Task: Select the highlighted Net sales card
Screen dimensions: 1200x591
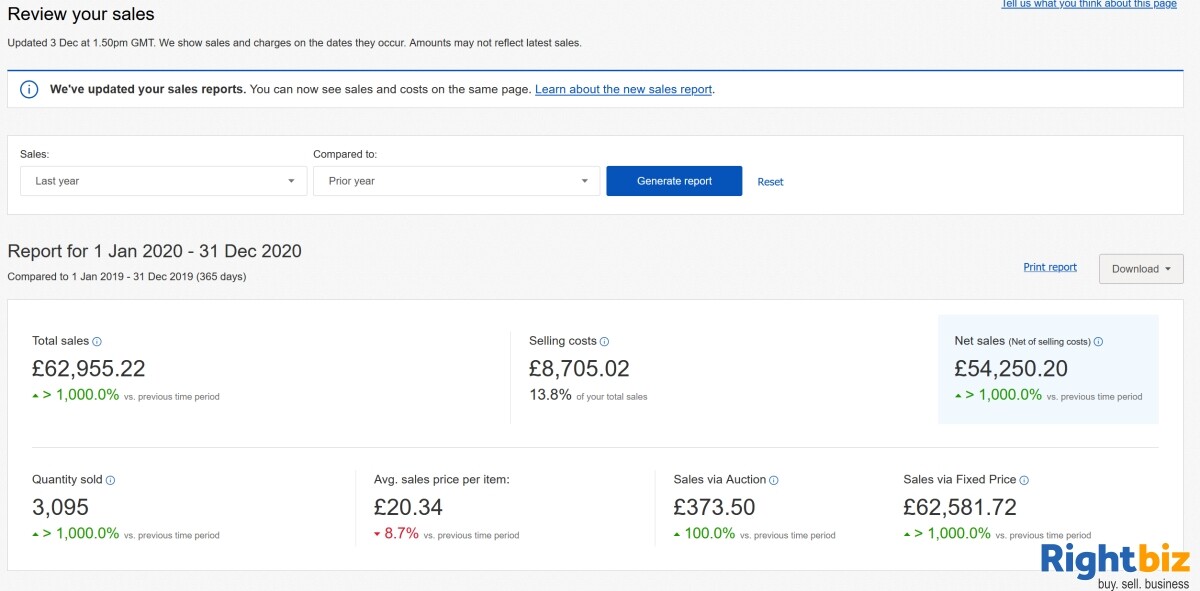Action: coord(1048,370)
